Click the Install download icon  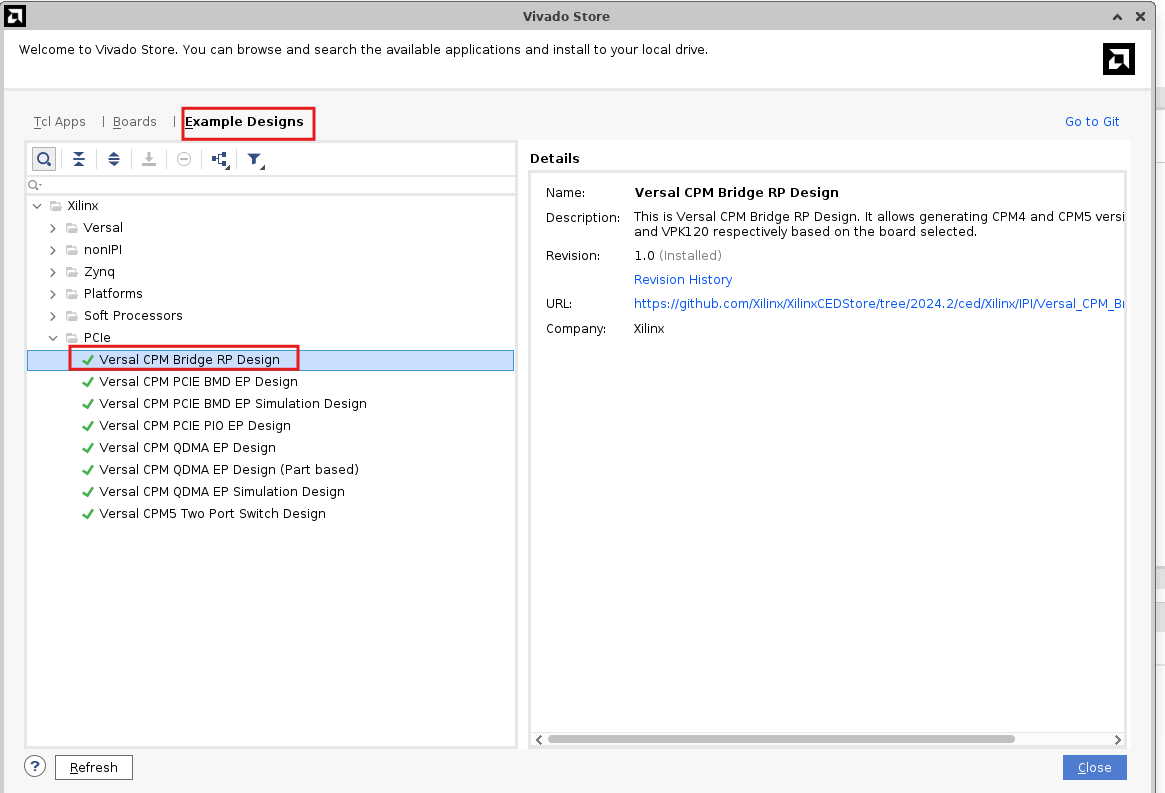point(149,159)
